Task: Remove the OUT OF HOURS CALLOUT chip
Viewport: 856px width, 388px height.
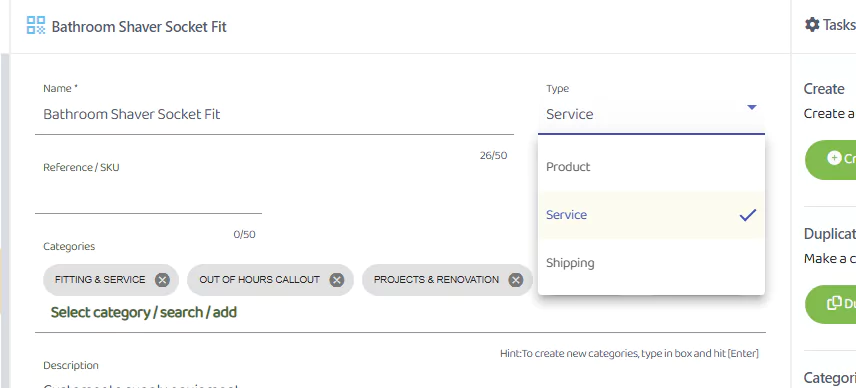Action: pyautogui.click(x=337, y=280)
